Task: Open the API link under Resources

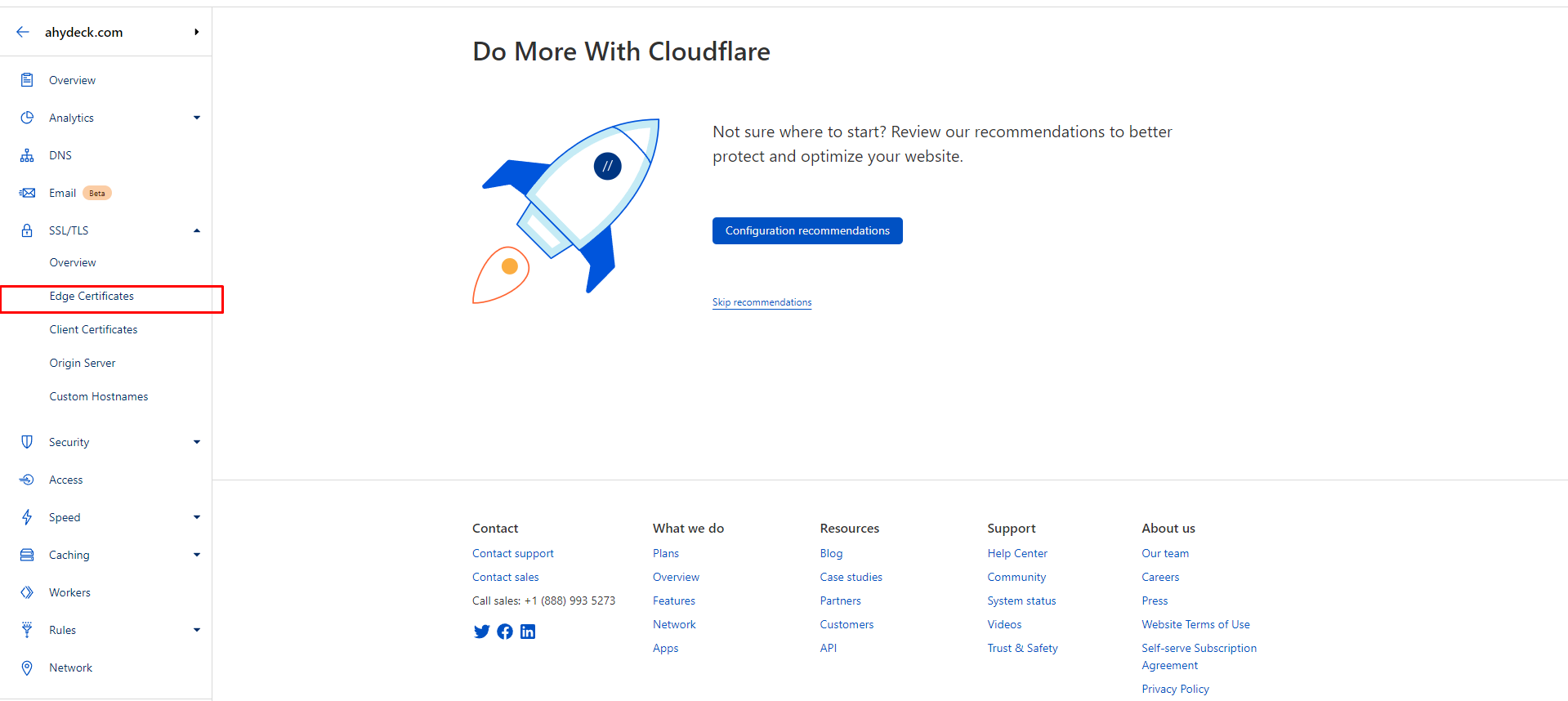Action: [829, 648]
